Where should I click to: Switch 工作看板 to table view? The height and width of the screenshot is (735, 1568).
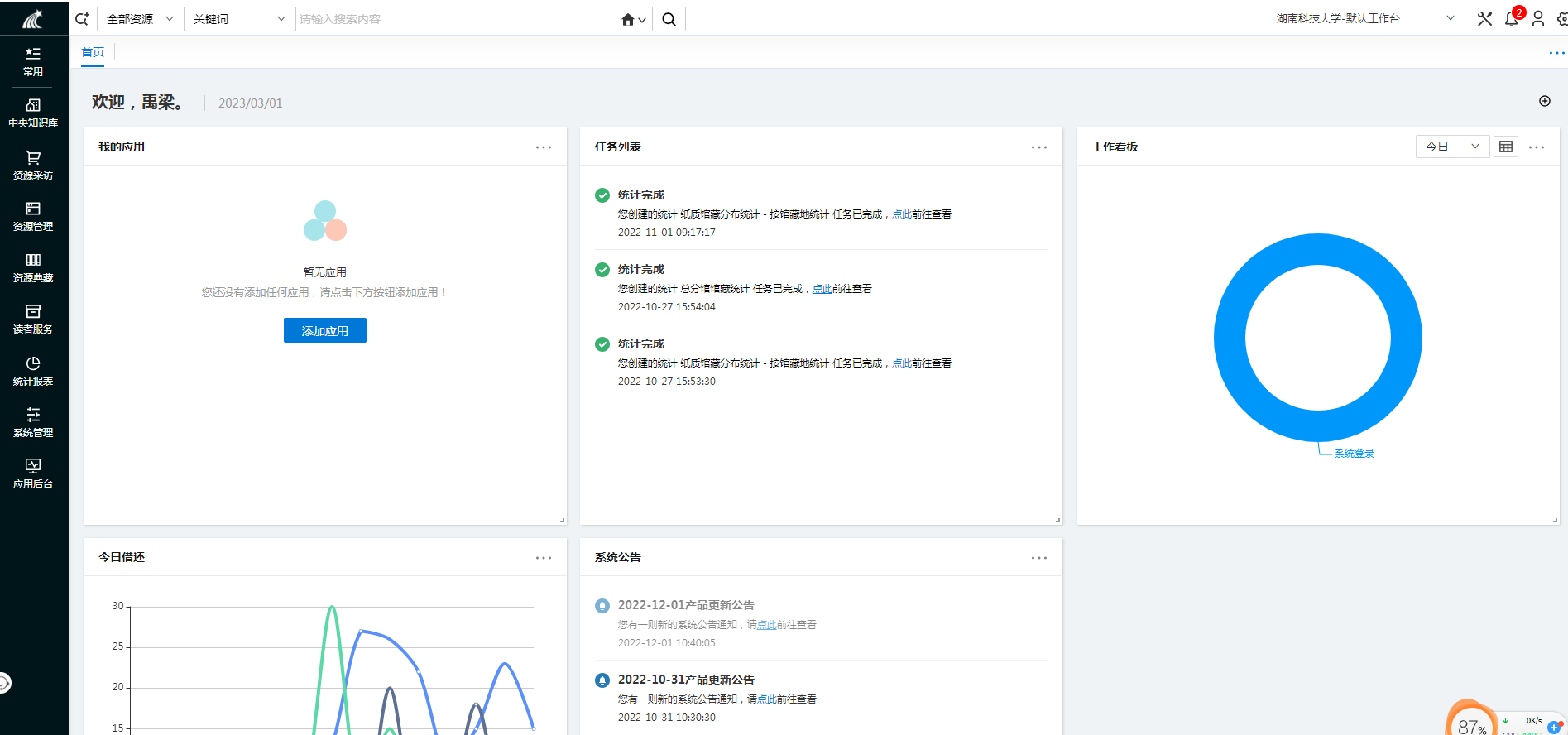[x=1506, y=147]
